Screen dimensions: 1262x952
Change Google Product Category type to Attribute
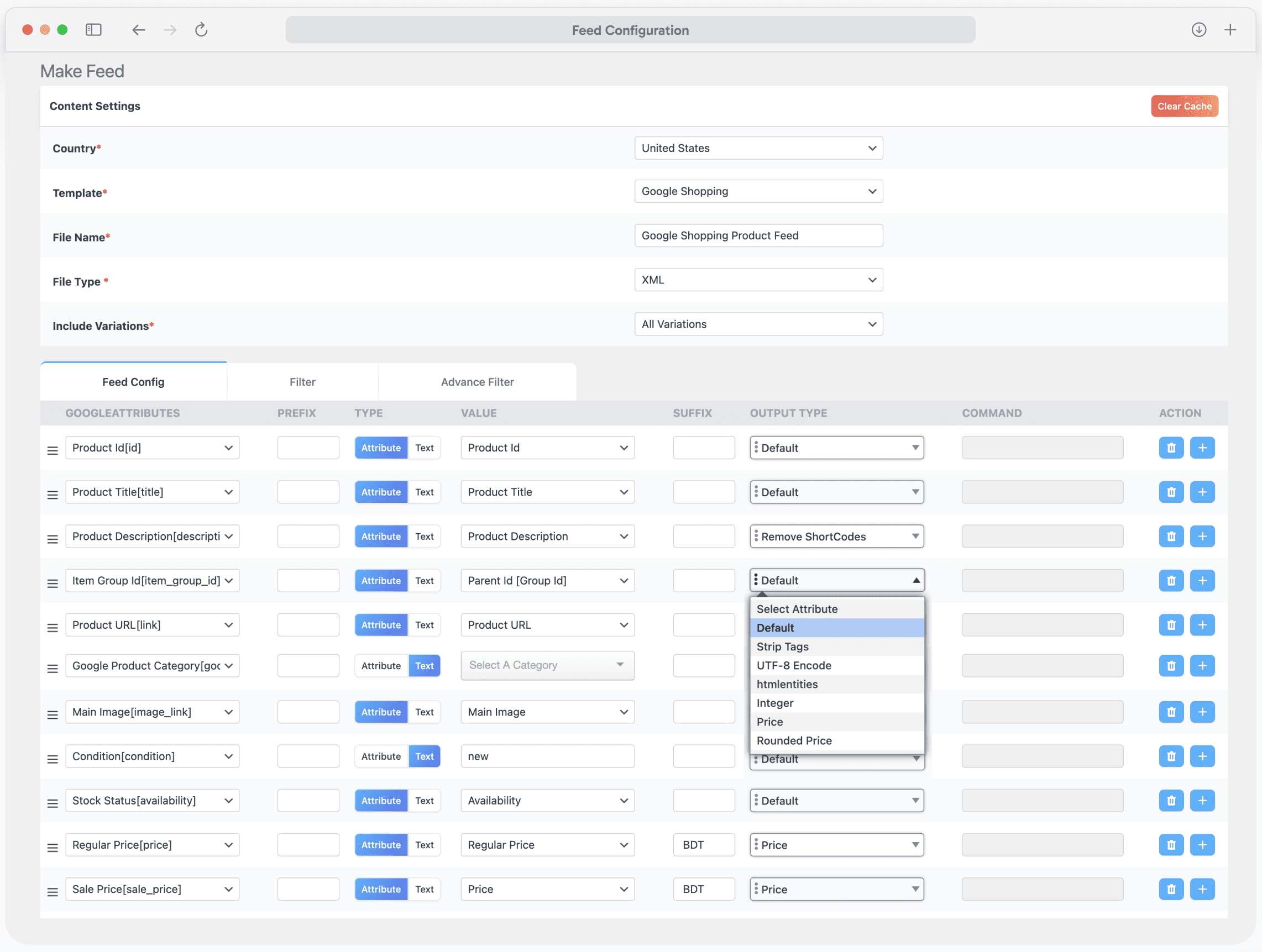(380, 665)
